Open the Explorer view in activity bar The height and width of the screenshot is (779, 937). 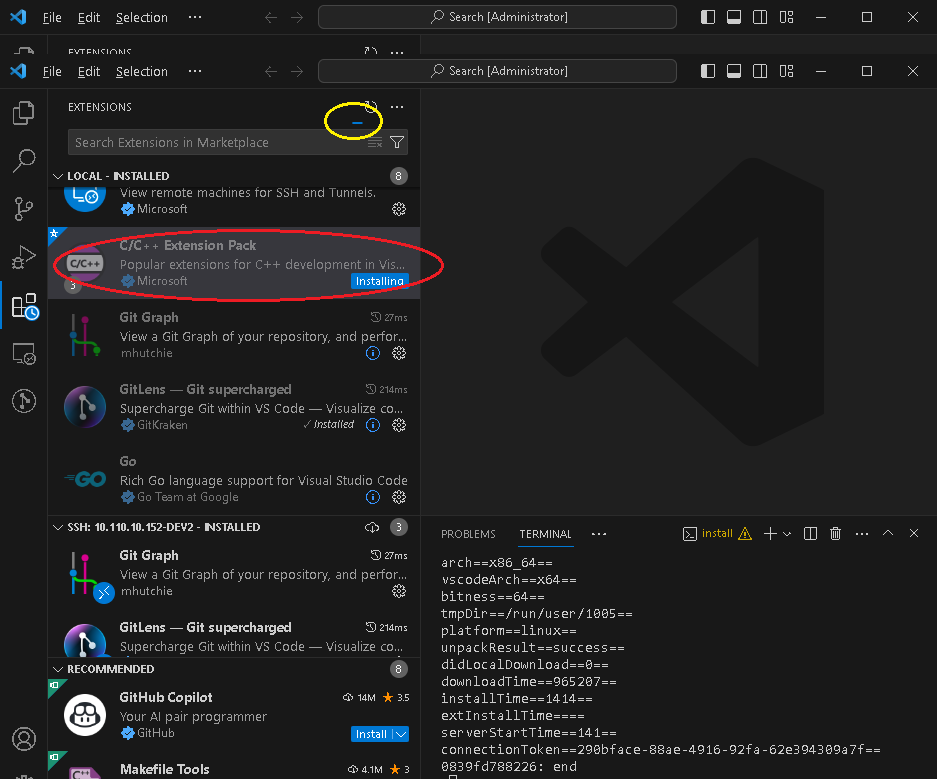tap(23, 113)
